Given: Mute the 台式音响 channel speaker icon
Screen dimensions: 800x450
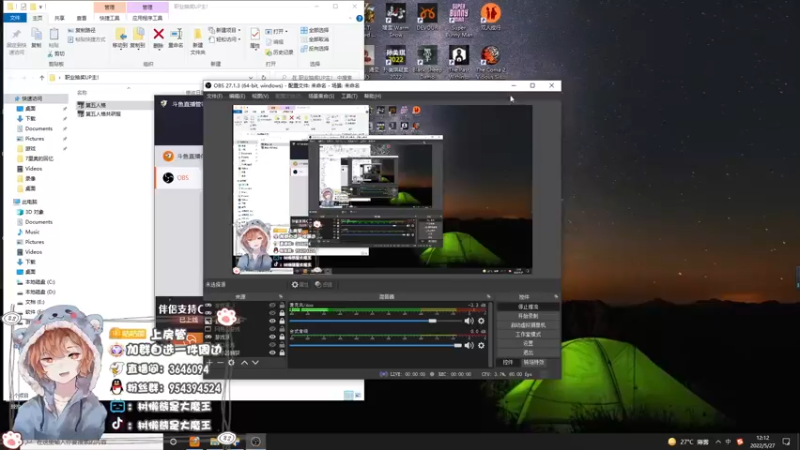Looking at the screenshot, I should point(468,345).
